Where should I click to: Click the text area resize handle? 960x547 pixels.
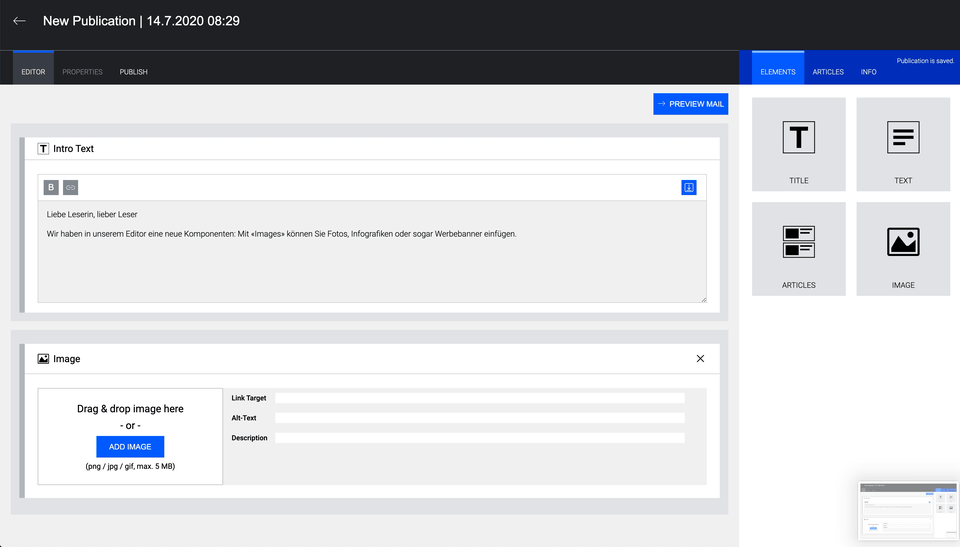703,299
